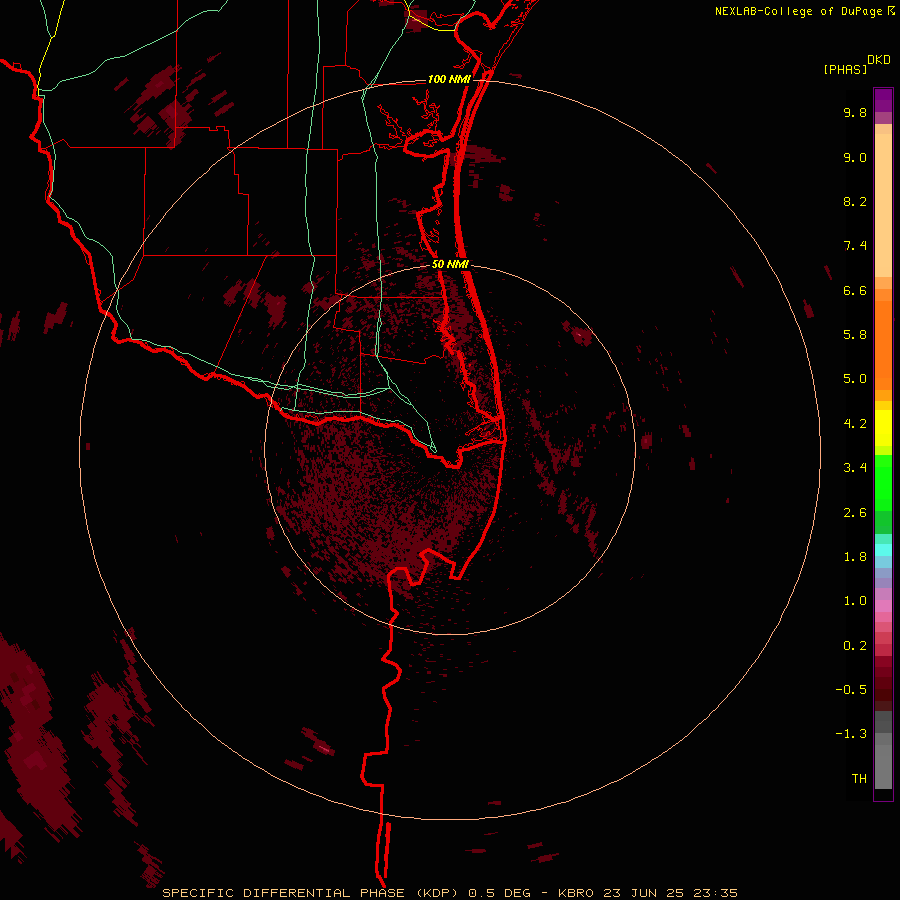Click the 2.6 color scale value

855,513
